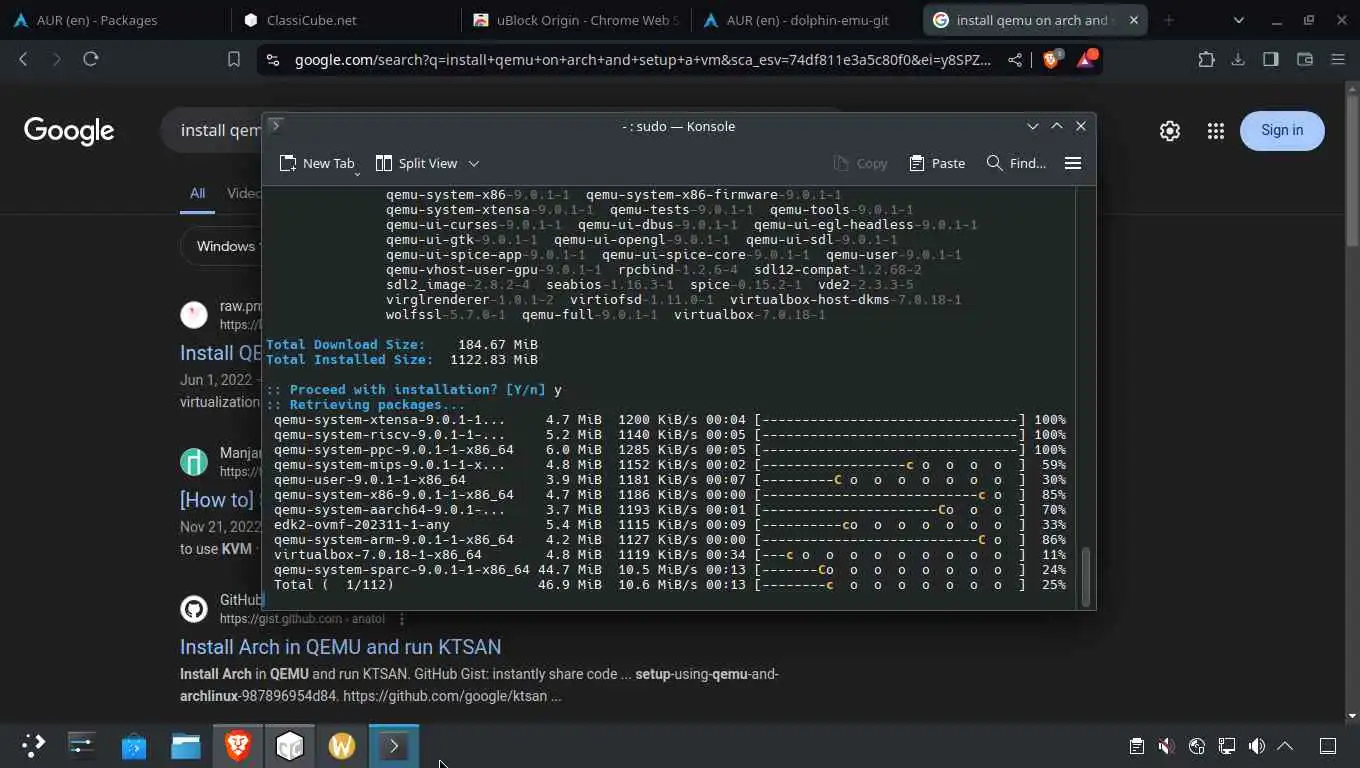Image resolution: width=1360 pixels, height=768 pixels.
Task: Open Brave Rewards triangle icon
Action: click(1086, 59)
